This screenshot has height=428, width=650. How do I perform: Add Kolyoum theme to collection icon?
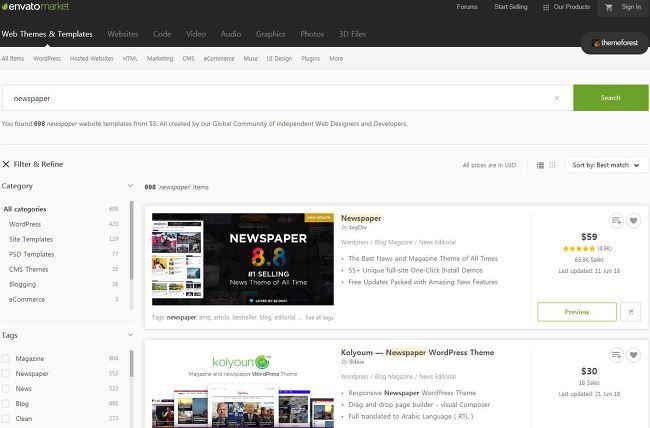pos(616,355)
